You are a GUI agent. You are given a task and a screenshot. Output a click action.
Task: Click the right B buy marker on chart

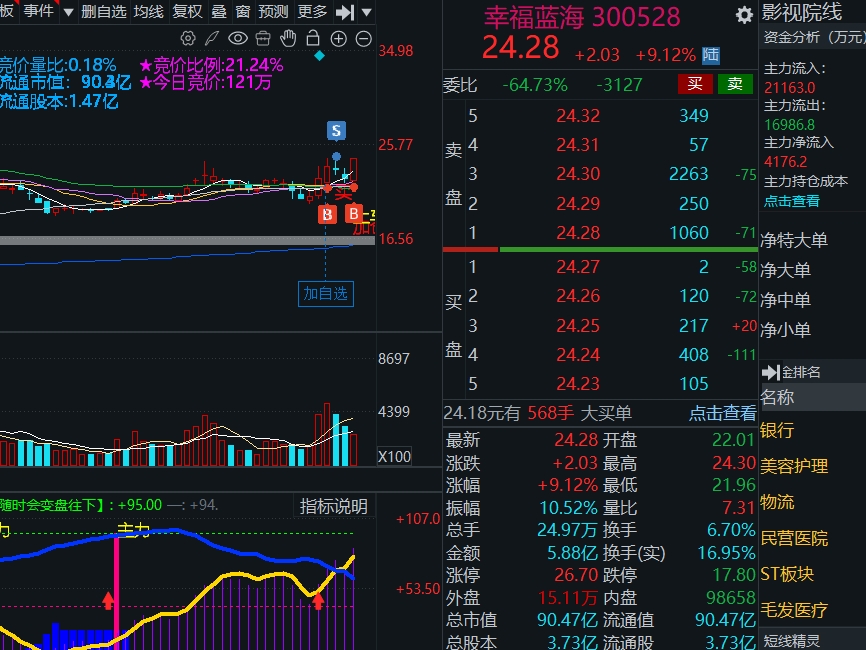tap(353, 213)
